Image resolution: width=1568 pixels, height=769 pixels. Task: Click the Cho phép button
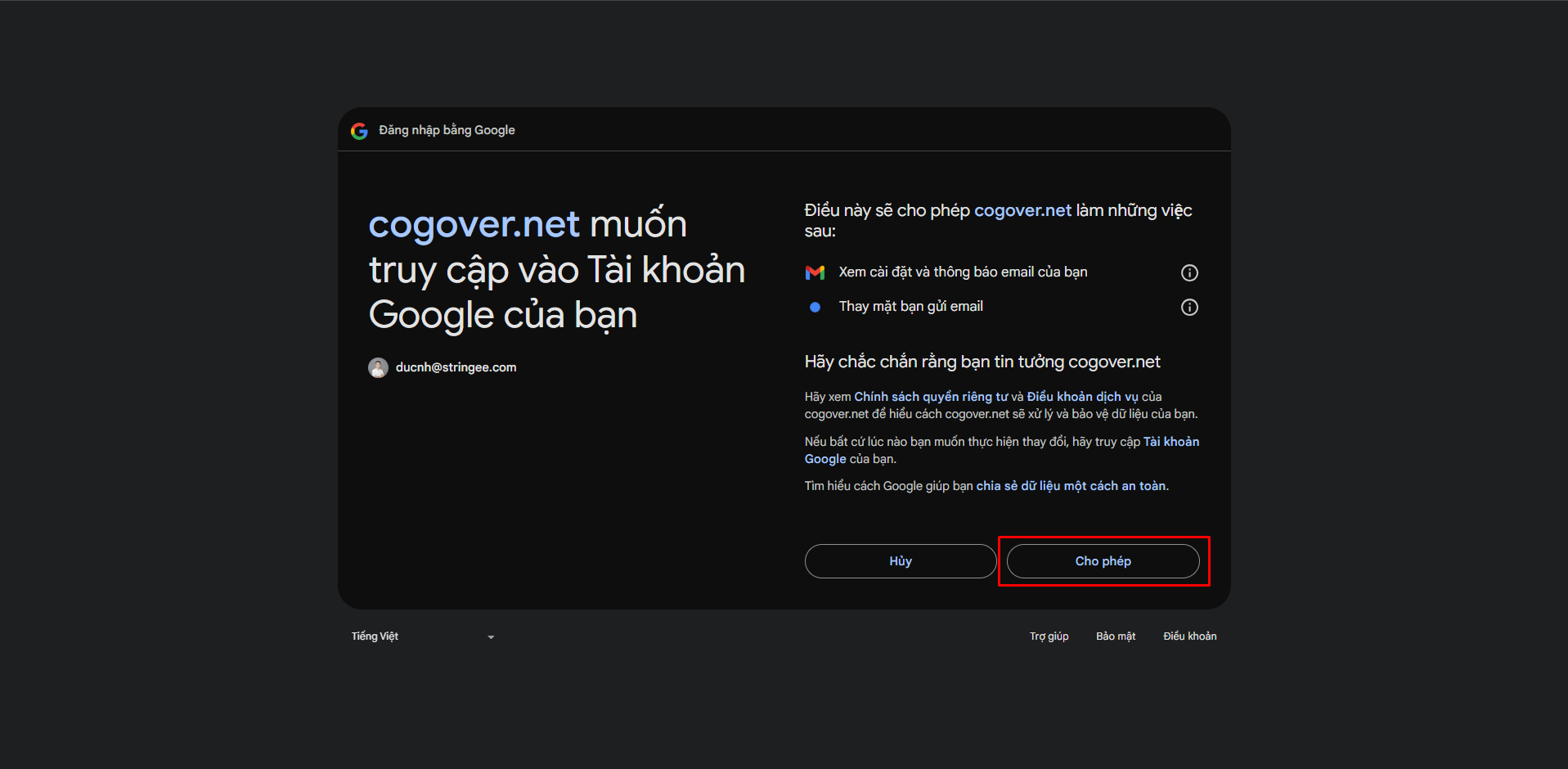(1103, 561)
